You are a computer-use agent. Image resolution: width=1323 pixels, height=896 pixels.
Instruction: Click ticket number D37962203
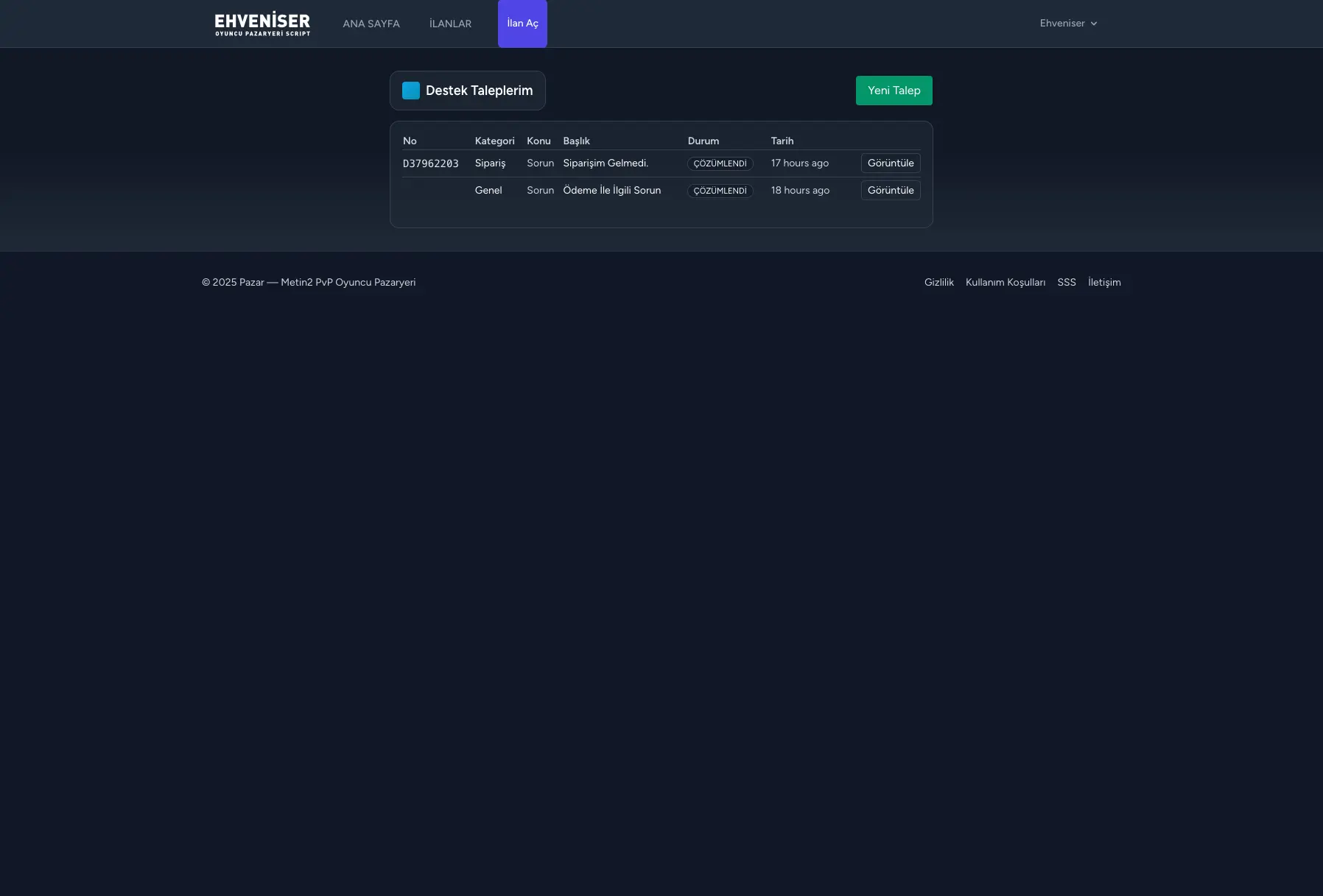coord(431,163)
